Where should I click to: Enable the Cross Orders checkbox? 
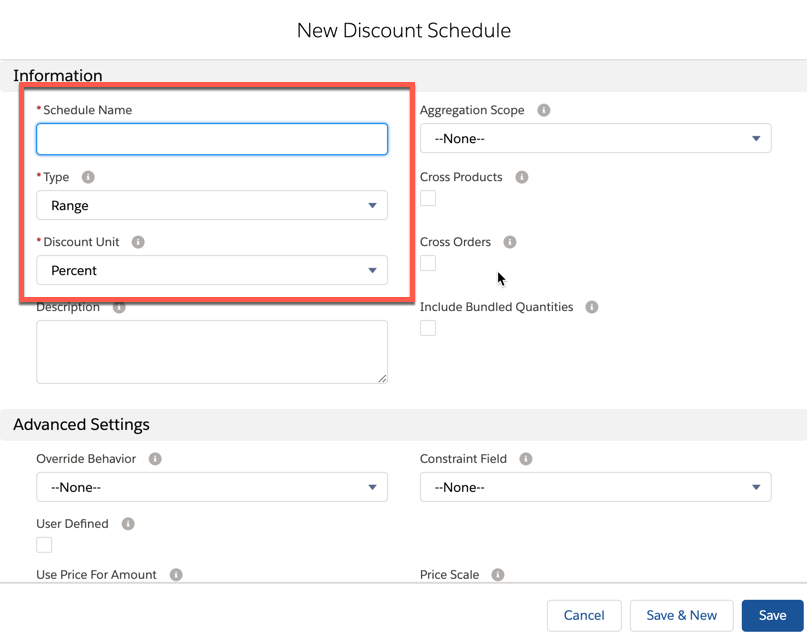[x=428, y=263]
